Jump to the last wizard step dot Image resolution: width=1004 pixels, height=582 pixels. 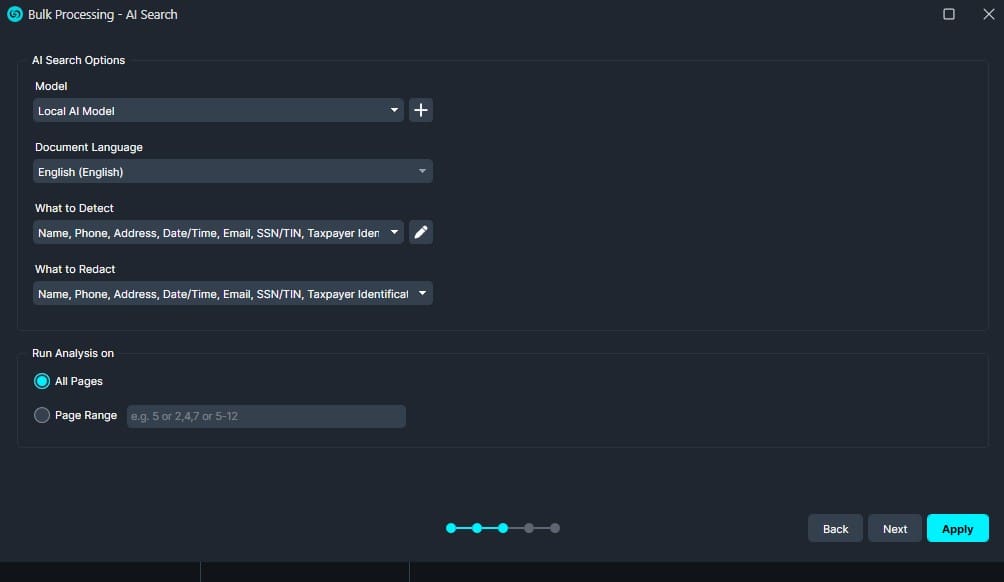pos(555,528)
